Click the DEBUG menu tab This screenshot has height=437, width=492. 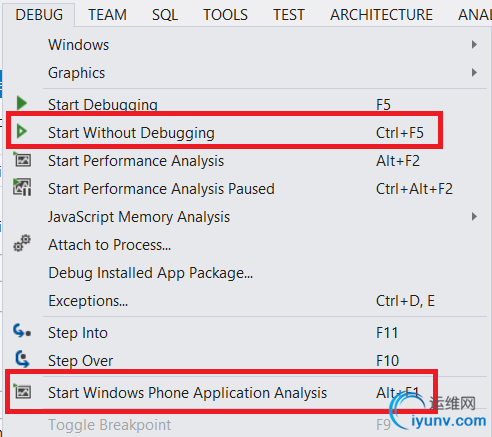[x=39, y=15]
